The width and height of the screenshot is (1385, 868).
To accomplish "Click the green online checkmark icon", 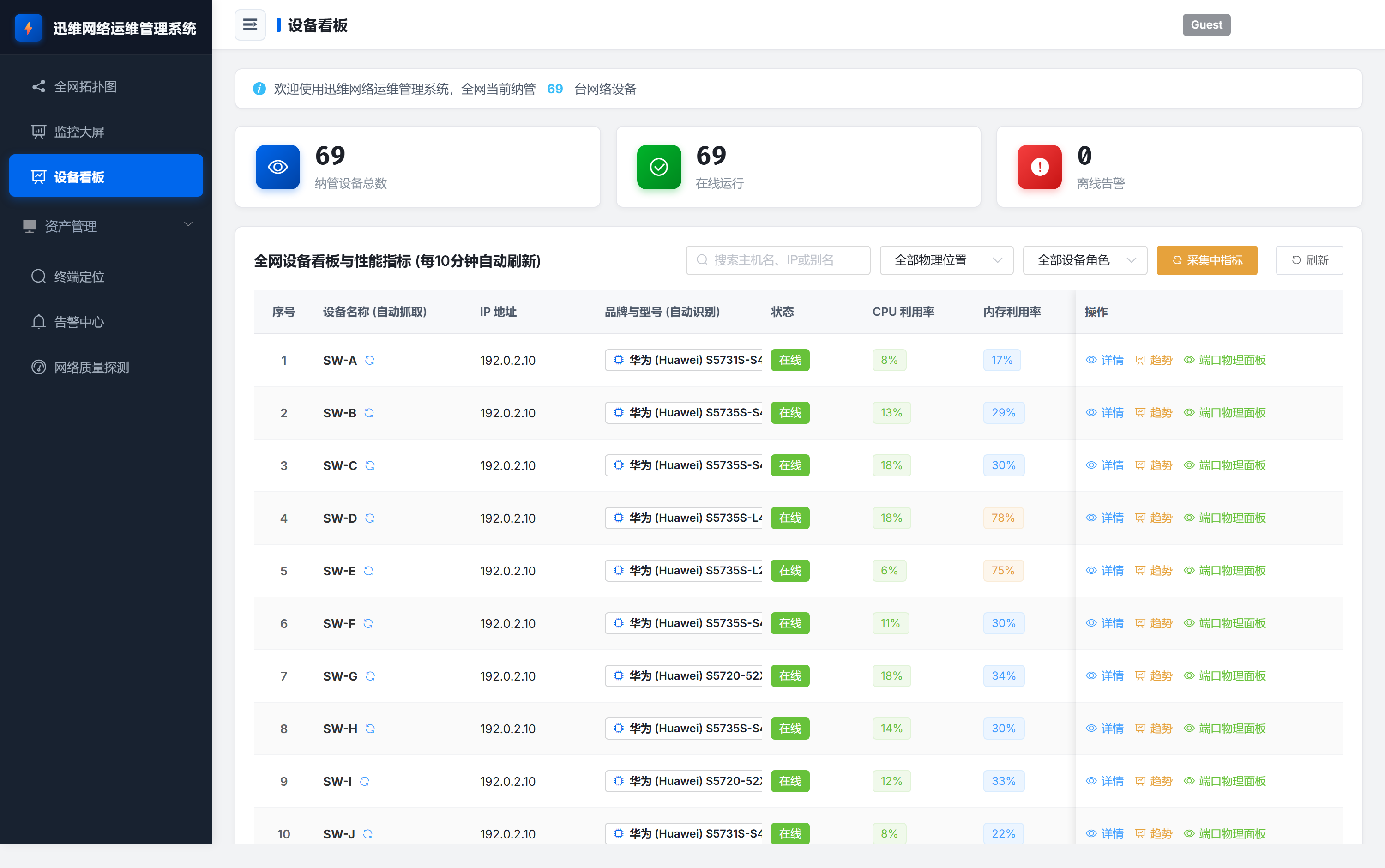I will point(659,167).
